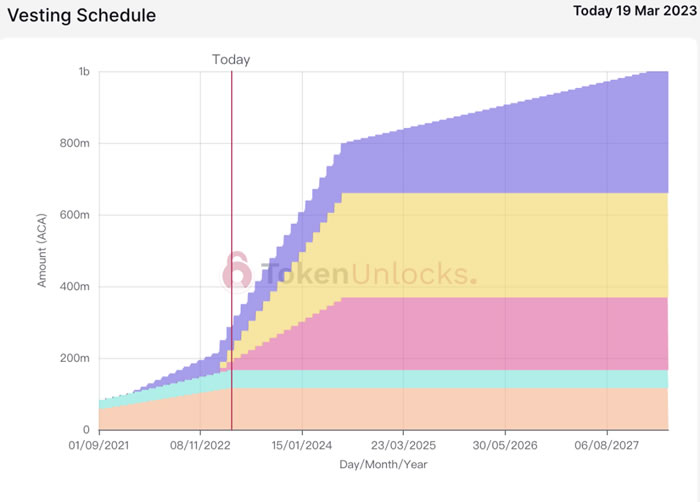Click the 800m y-axis label
The width and height of the screenshot is (700, 502).
[x=76, y=143]
